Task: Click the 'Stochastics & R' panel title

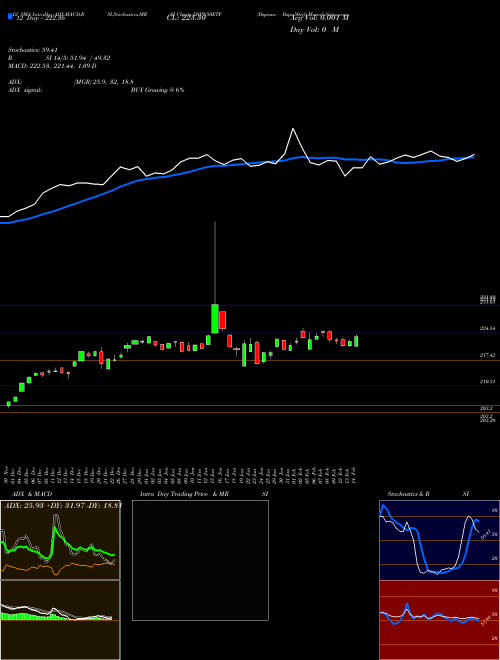Action: [409, 494]
